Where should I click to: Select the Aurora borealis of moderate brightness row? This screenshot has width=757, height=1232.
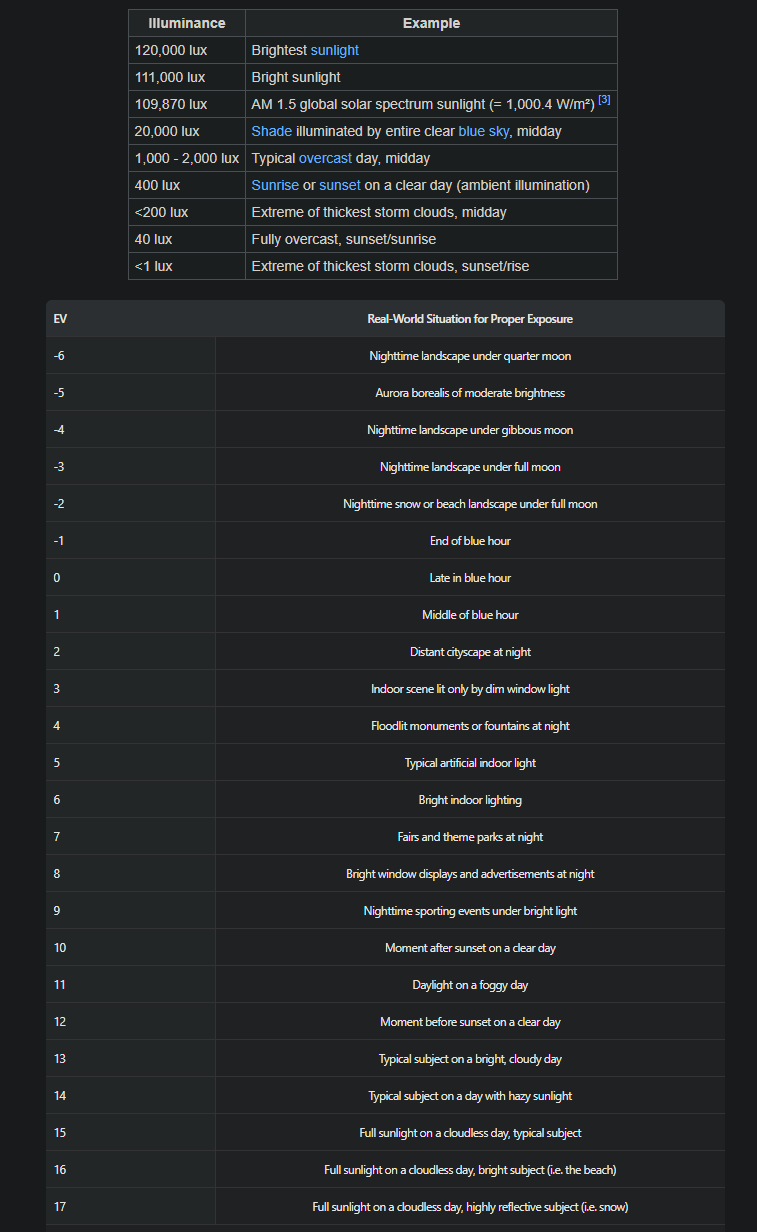[470, 393]
